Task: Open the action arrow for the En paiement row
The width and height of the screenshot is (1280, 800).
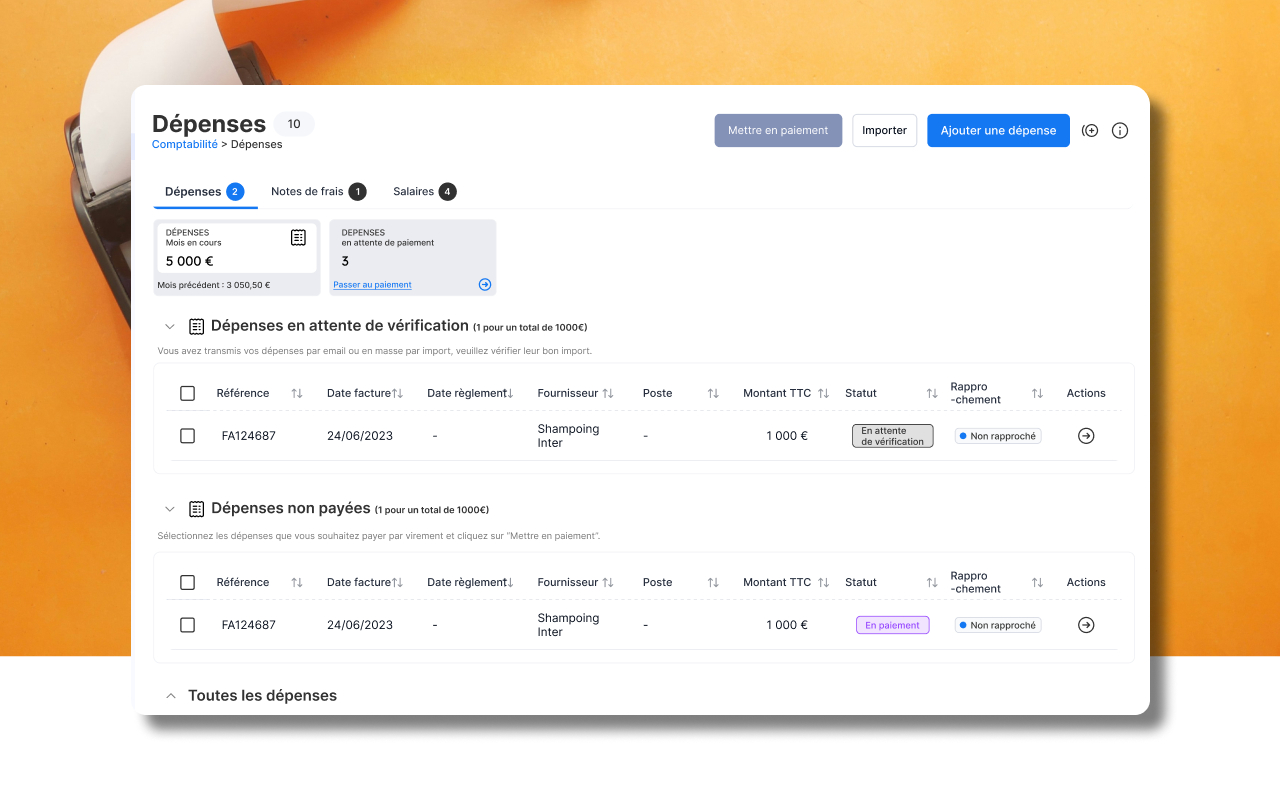Action: [1086, 625]
